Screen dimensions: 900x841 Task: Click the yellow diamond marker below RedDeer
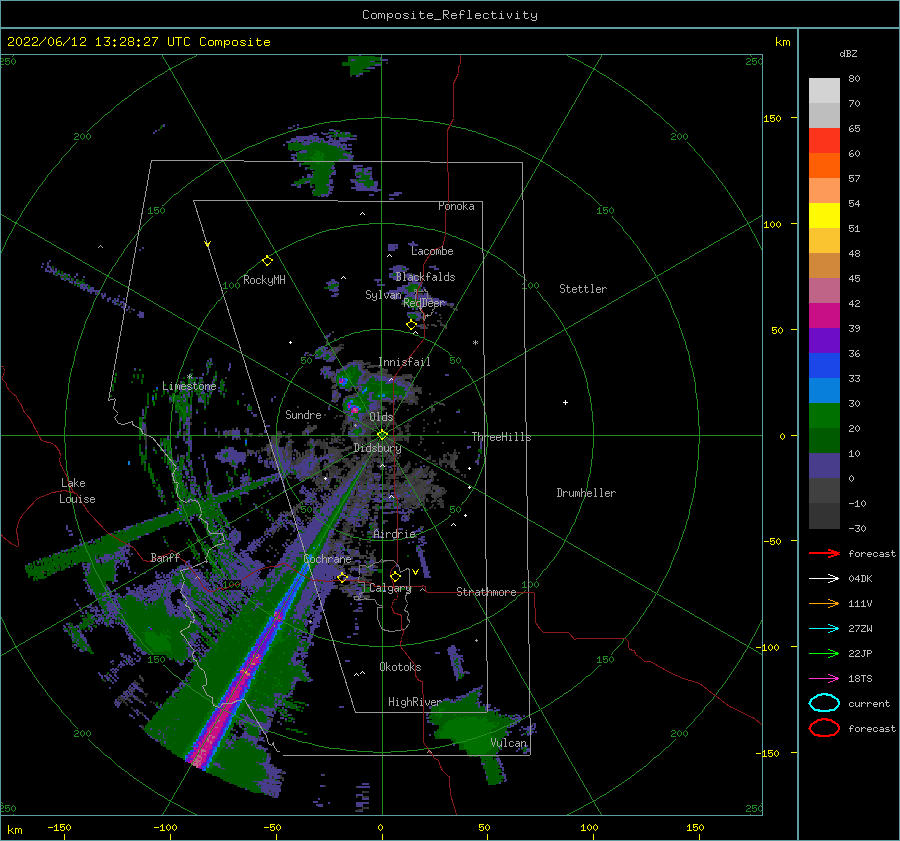[411, 325]
